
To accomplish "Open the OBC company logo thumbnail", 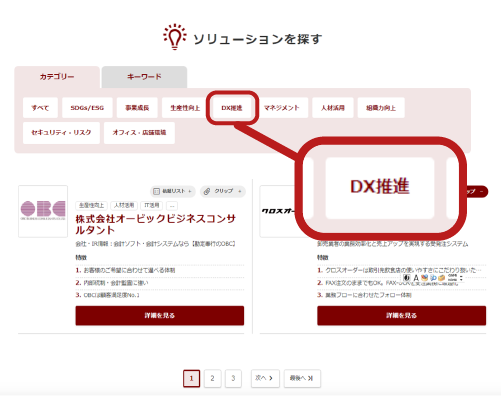I will 43,211.
